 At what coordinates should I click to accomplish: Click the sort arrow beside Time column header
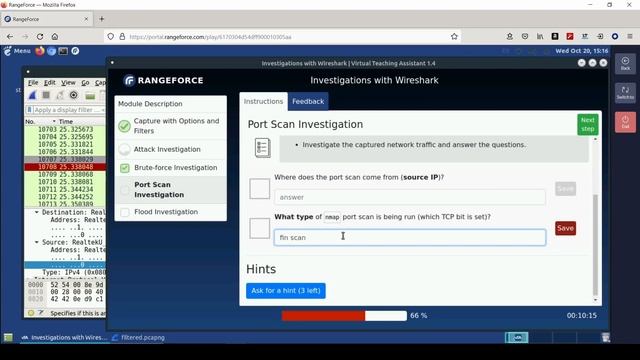pos(54,122)
